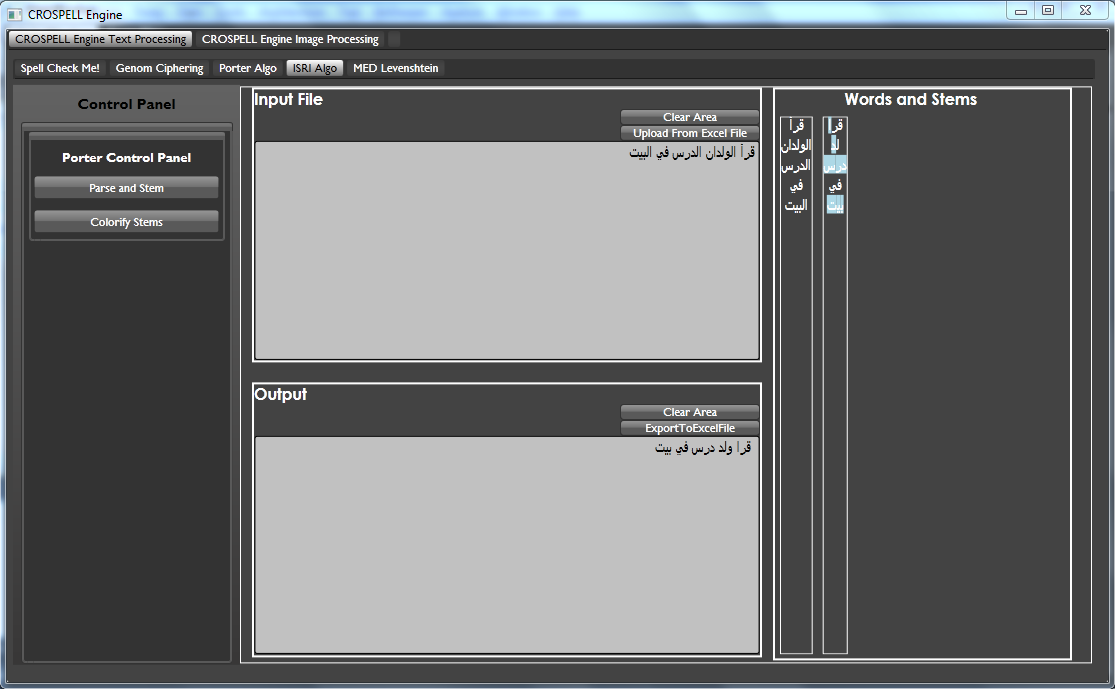Open the Genom Ciphering tab

click(x=159, y=68)
